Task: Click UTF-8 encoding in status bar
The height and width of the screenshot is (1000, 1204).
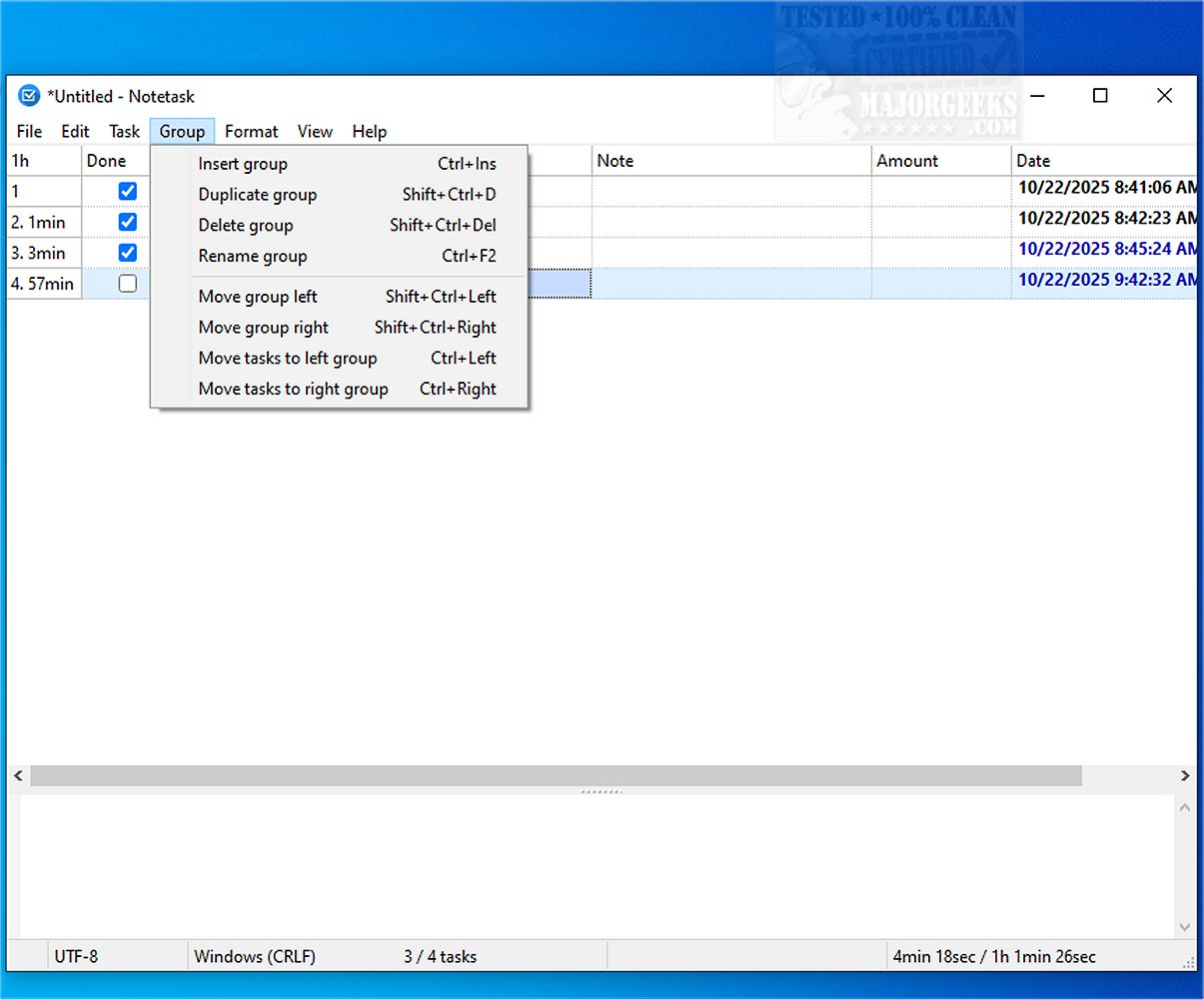Action: (76, 956)
